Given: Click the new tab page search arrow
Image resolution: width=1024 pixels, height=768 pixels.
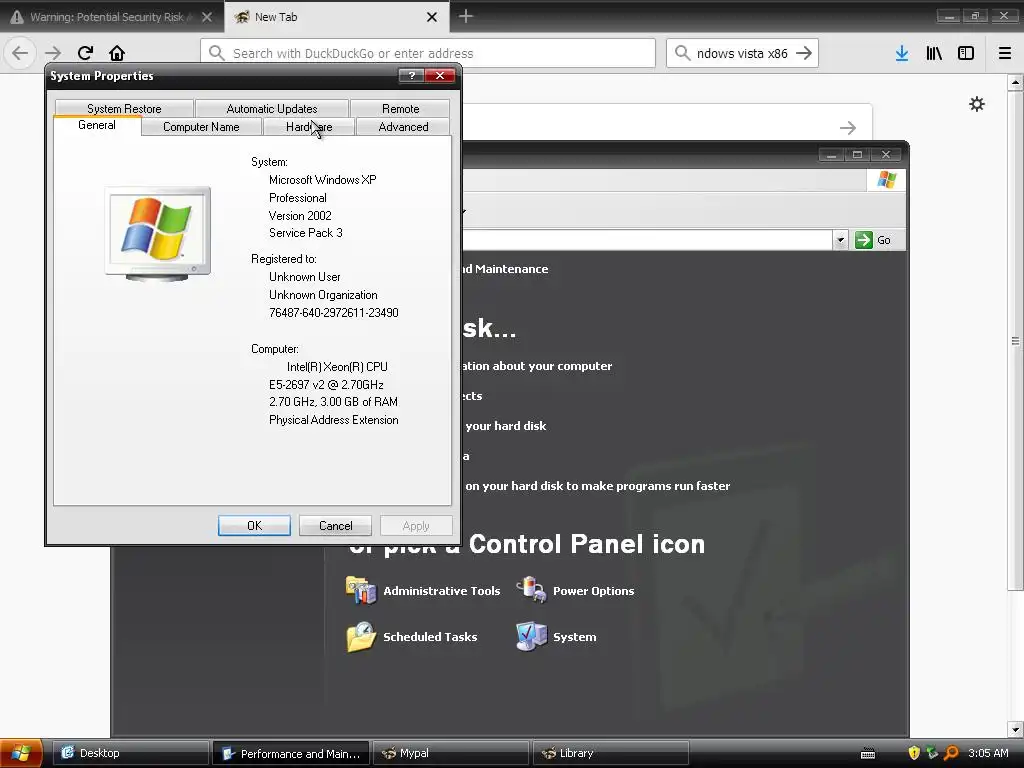Looking at the screenshot, I should tap(848, 127).
